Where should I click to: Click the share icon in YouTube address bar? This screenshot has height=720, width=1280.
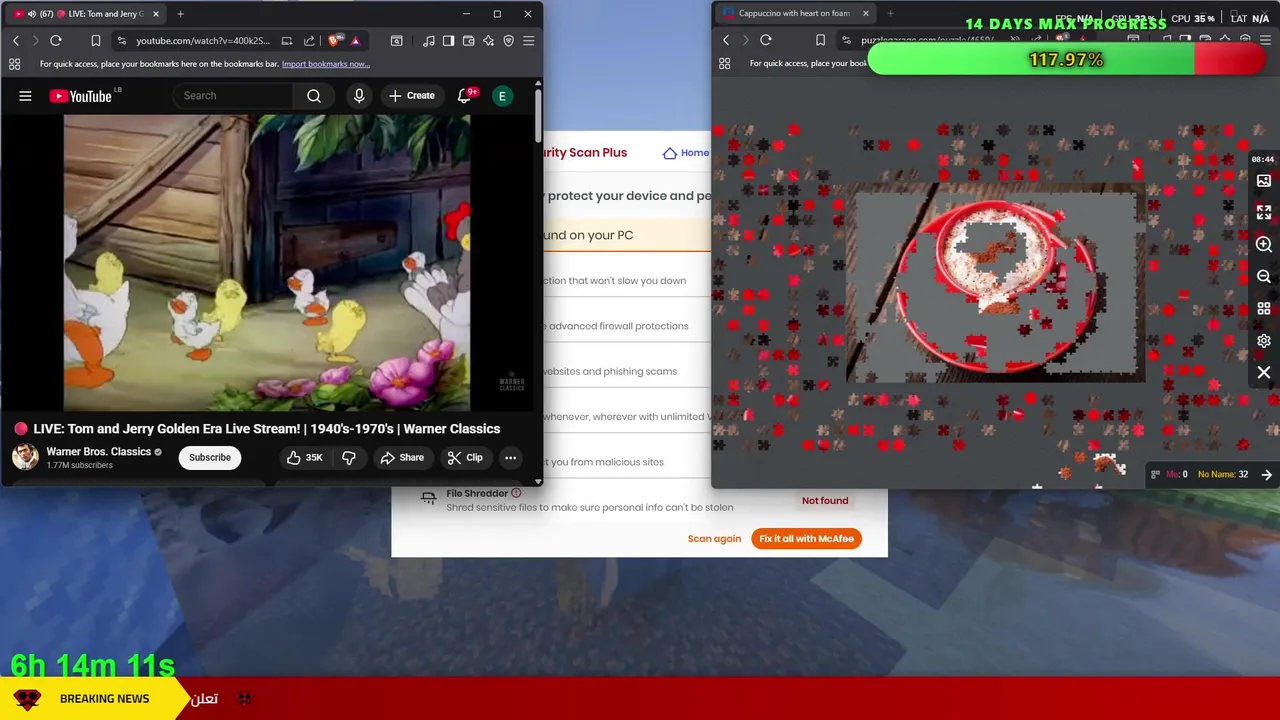click(x=308, y=41)
